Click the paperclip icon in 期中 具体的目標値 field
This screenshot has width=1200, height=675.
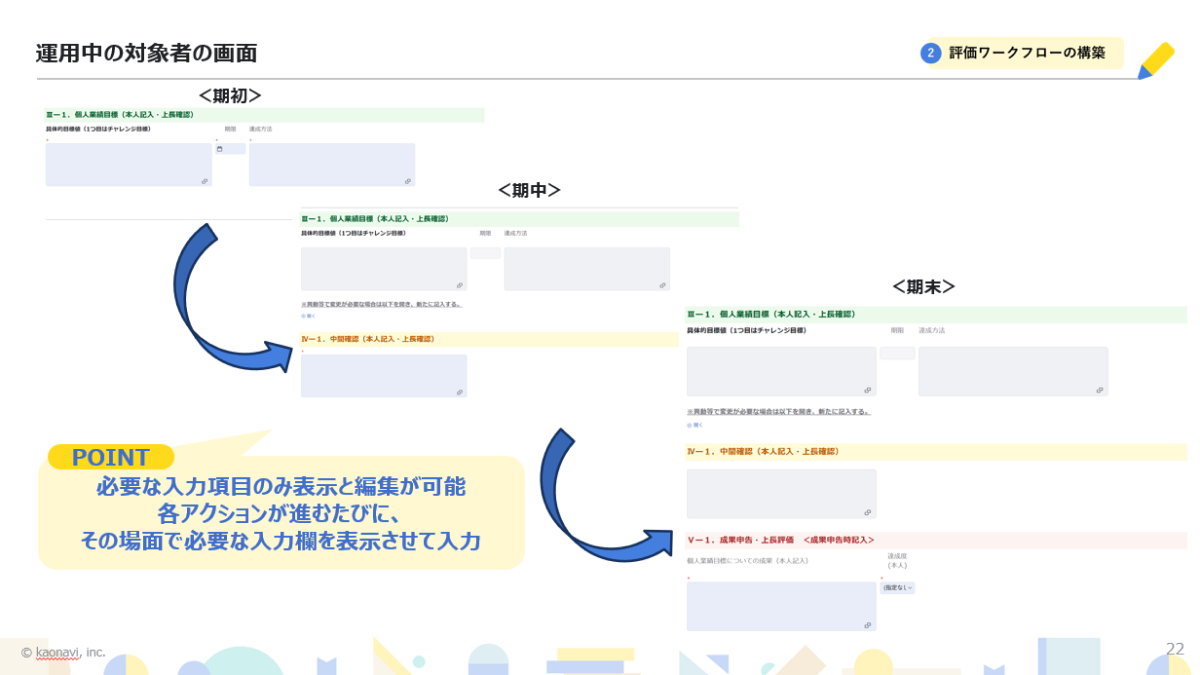pyautogui.click(x=460, y=286)
